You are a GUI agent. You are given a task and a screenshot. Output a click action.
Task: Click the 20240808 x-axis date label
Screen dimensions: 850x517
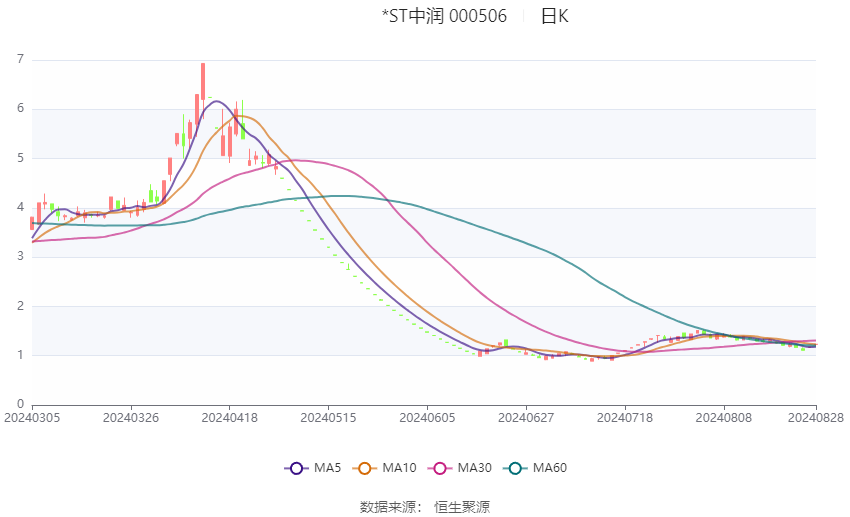[724, 418]
